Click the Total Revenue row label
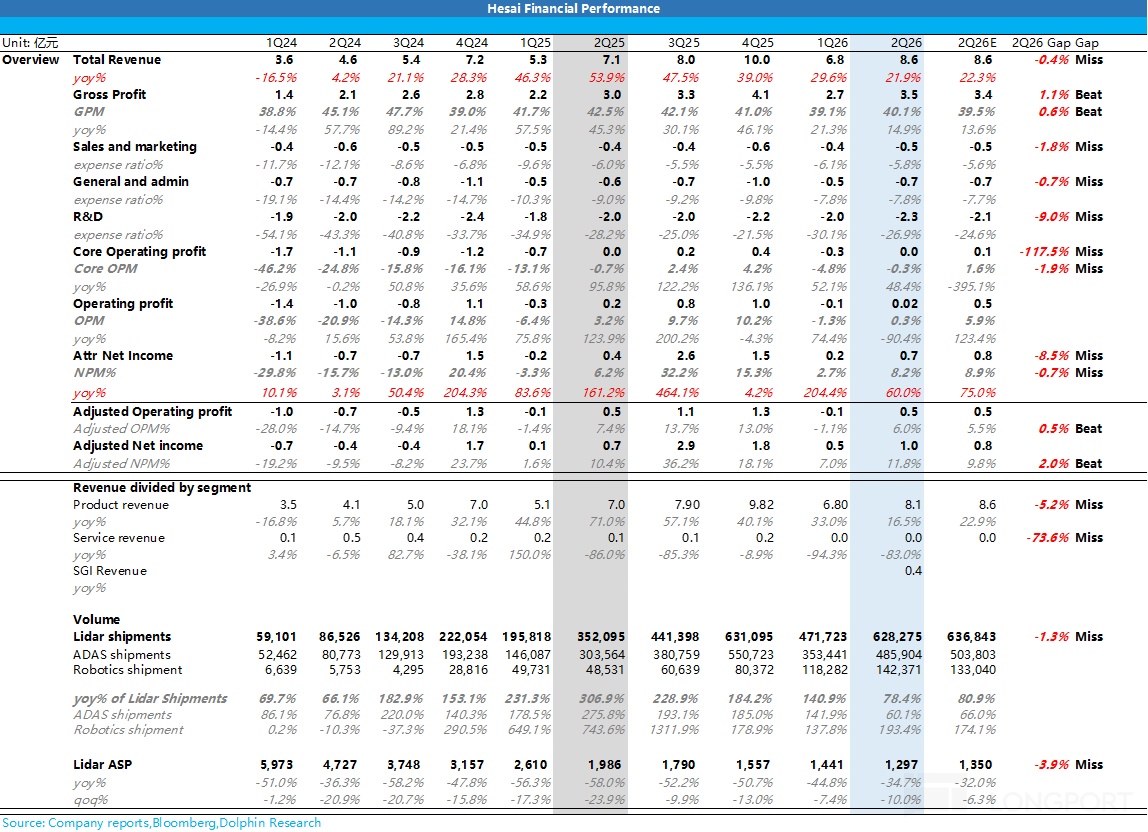Viewport: 1148px width, 832px height. click(117, 60)
